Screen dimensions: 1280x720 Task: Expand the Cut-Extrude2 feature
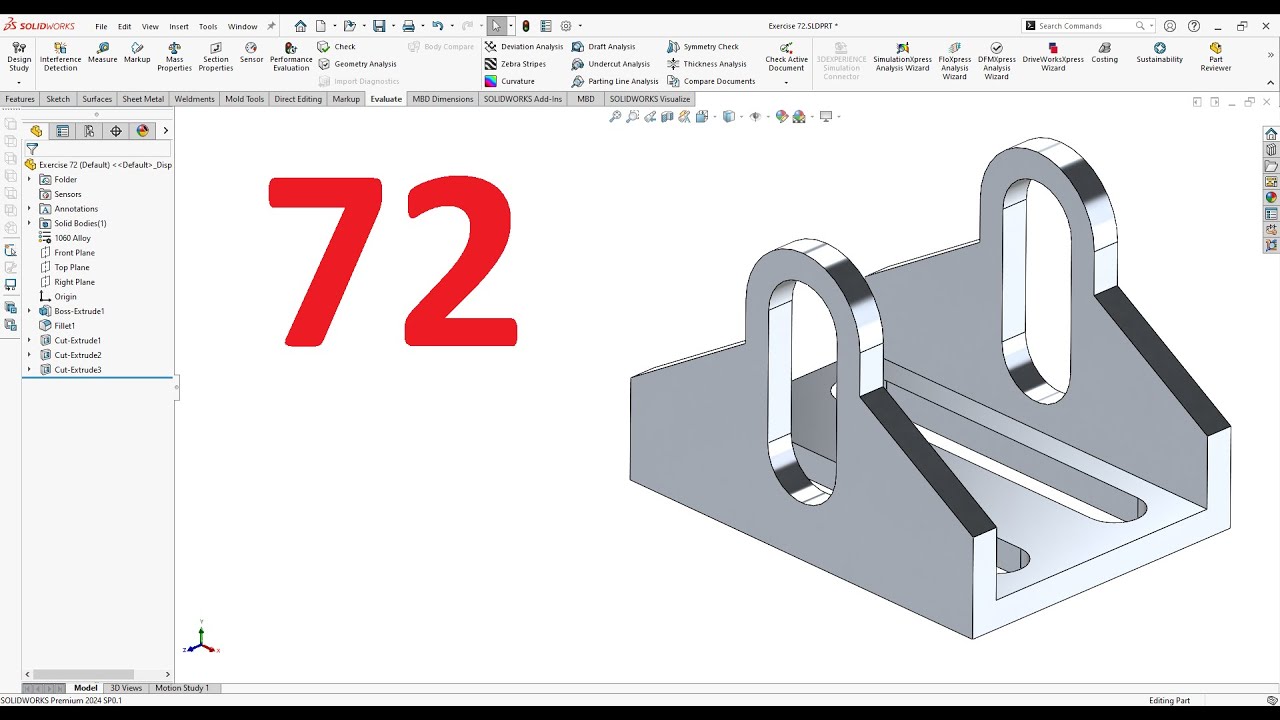click(29, 355)
